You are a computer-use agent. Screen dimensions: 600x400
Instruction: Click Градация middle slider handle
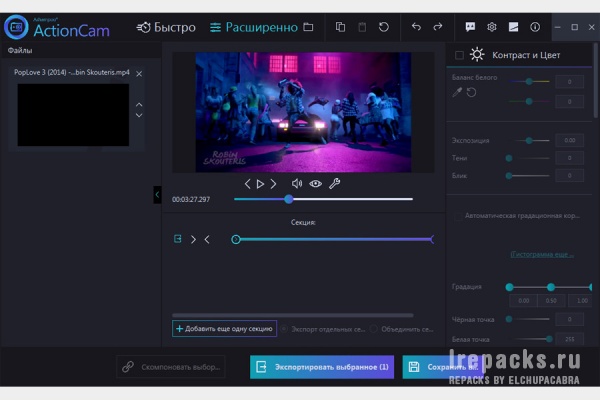point(551,287)
